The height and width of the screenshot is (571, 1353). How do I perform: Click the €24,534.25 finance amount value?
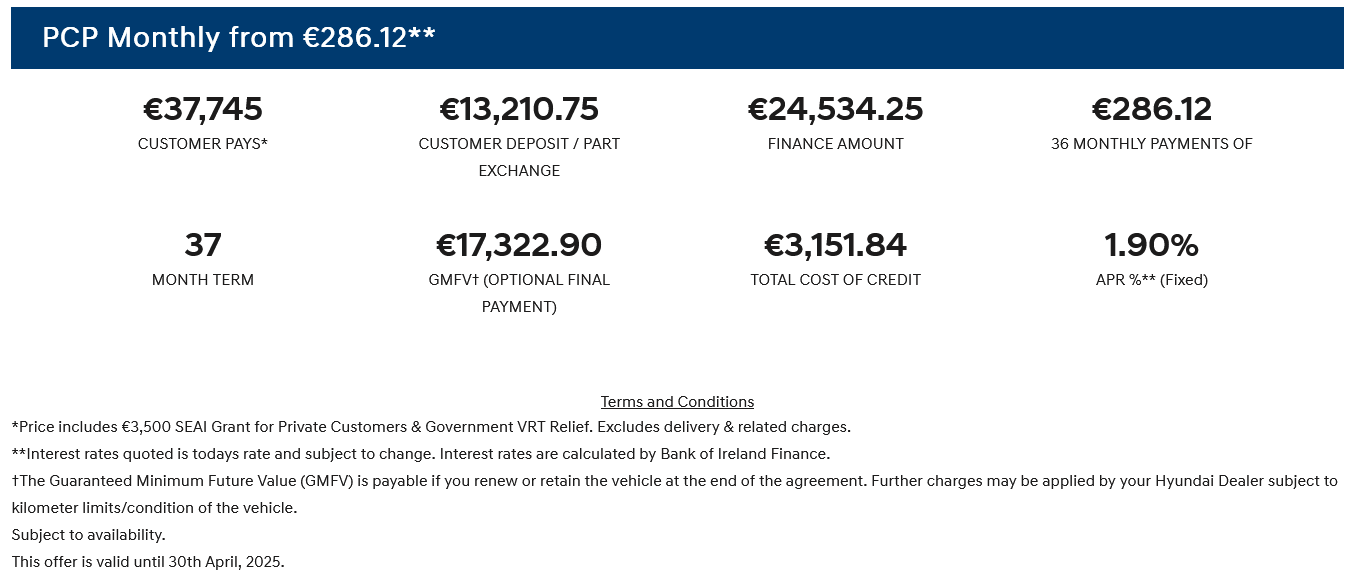(x=836, y=108)
